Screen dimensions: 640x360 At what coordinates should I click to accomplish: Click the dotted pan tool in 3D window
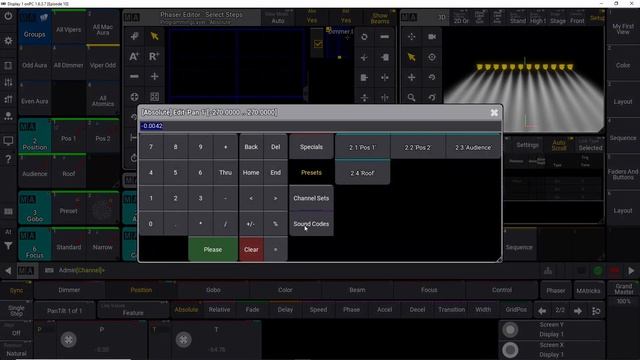[x=411, y=37]
